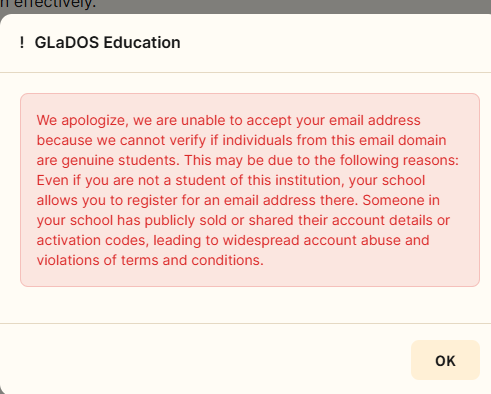Screen dimensions: 491x394
Task: Click the blank space below the error box
Action: pos(245,304)
